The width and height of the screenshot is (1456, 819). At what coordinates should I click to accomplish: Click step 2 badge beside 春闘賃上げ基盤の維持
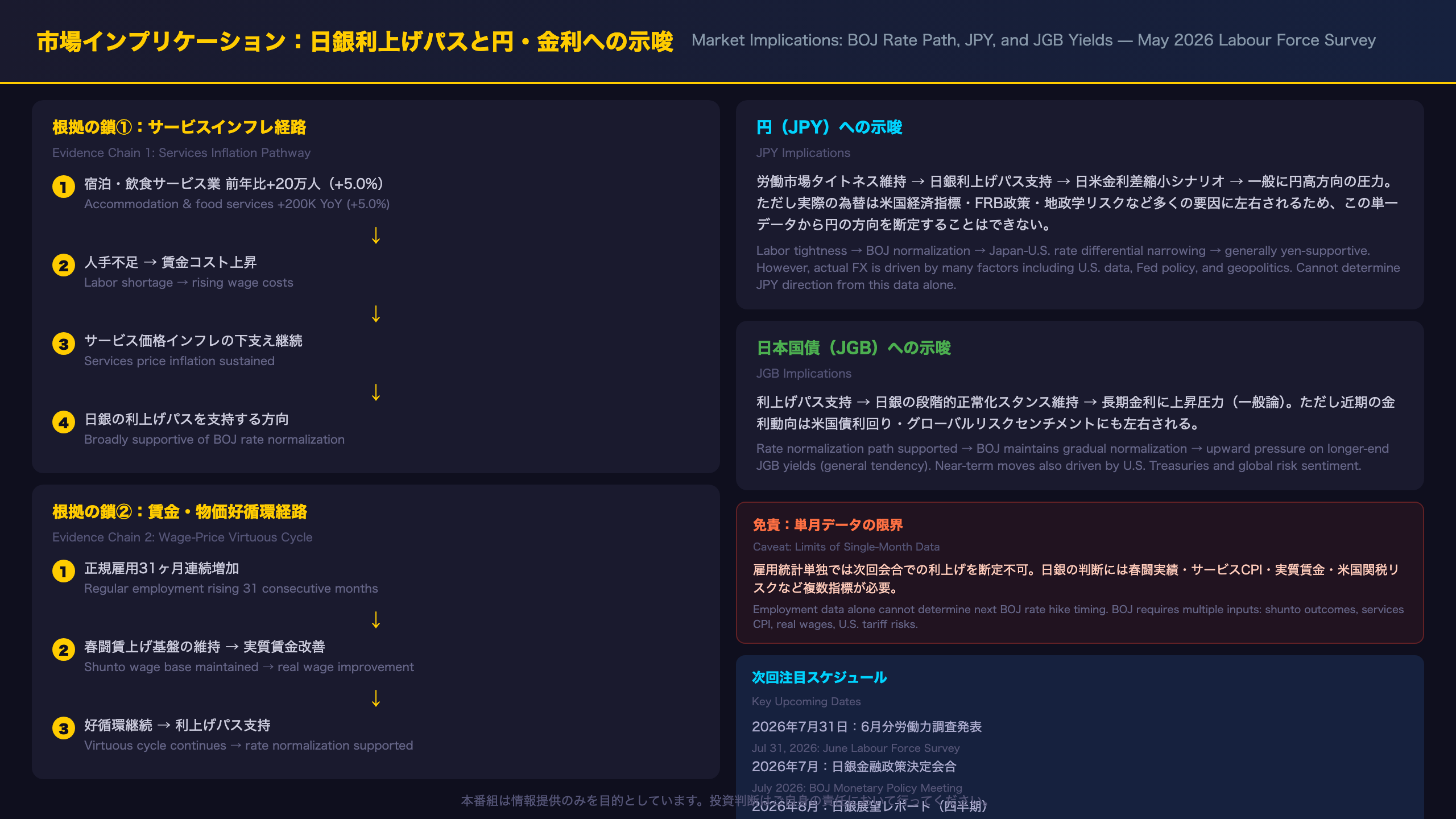[x=64, y=650]
